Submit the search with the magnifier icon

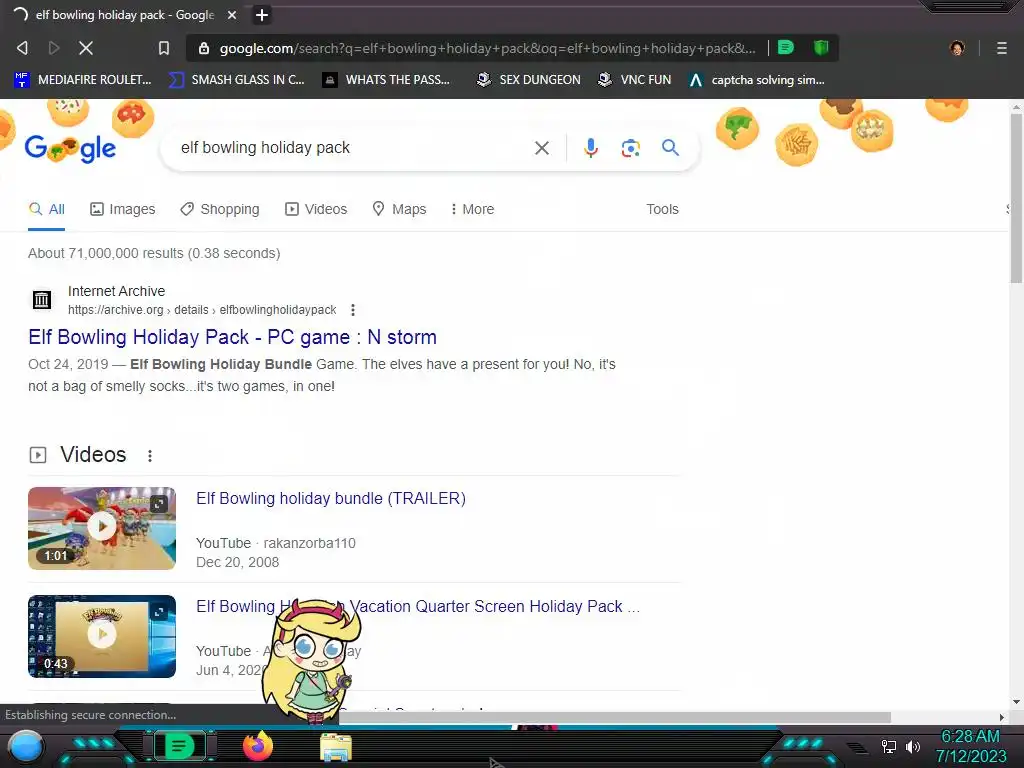(670, 148)
